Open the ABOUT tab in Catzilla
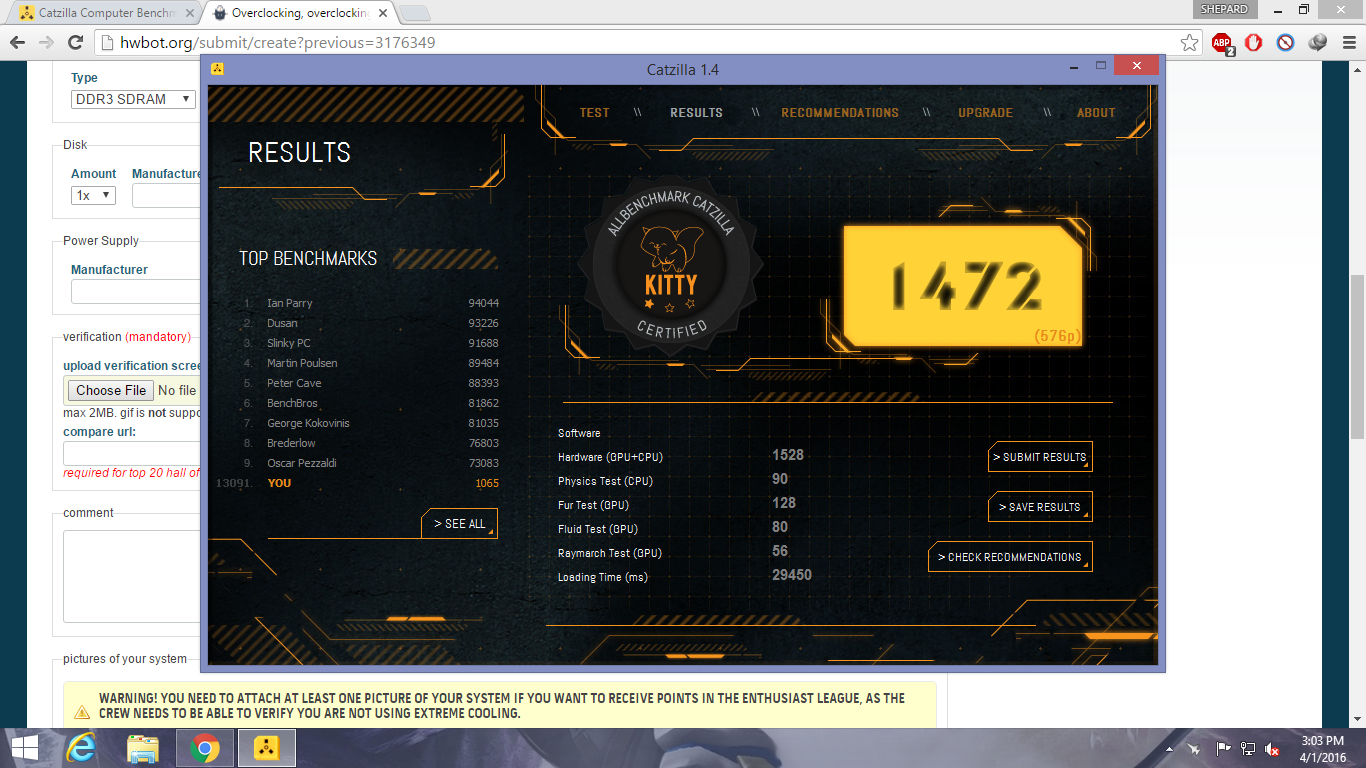The height and width of the screenshot is (768, 1366). 1096,113
